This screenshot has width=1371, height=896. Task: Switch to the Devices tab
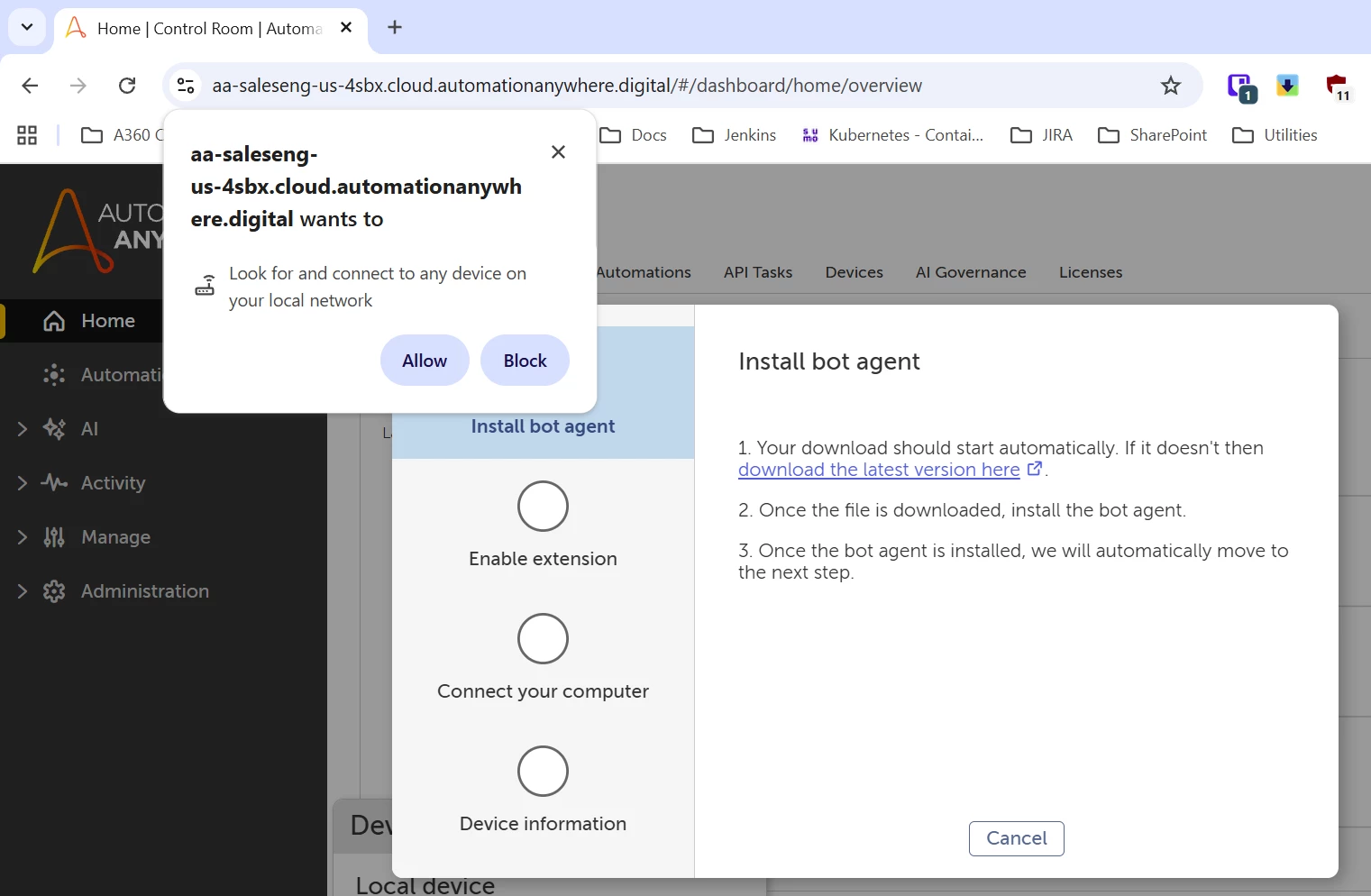click(x=855, y=272)
